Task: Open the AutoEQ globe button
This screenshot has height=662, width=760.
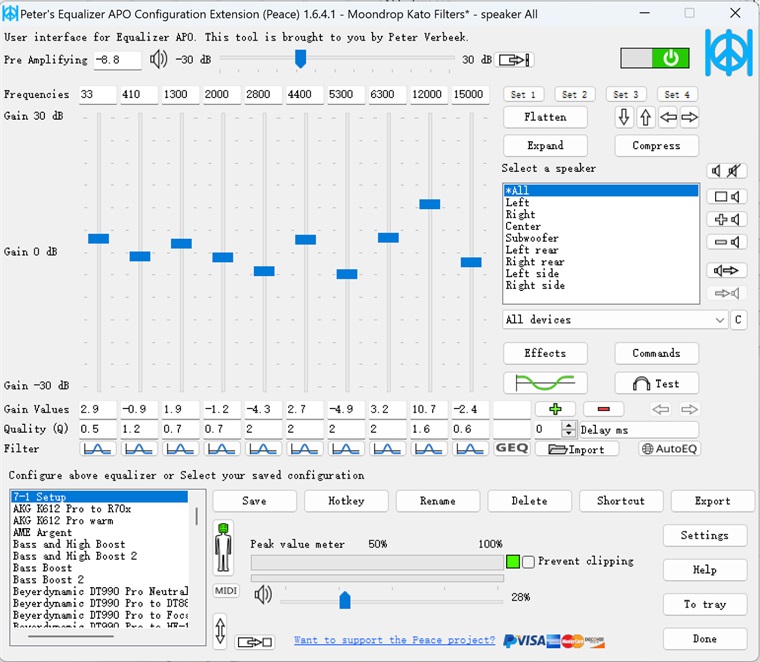Action: click(669, 449)
